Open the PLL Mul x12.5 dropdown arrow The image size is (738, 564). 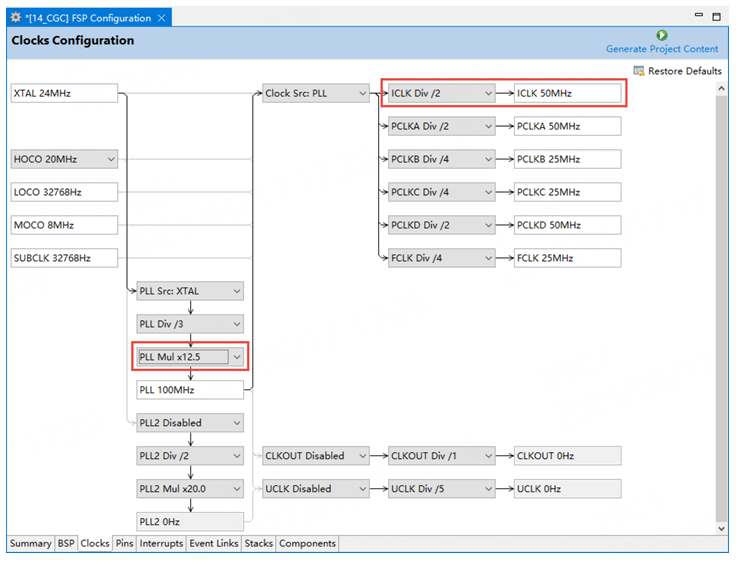click(237, 357)
